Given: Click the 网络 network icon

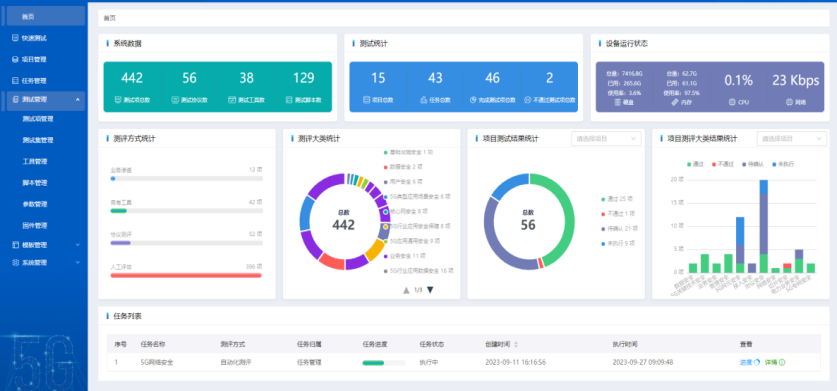Looking at the screenshot, I should 789,101.
